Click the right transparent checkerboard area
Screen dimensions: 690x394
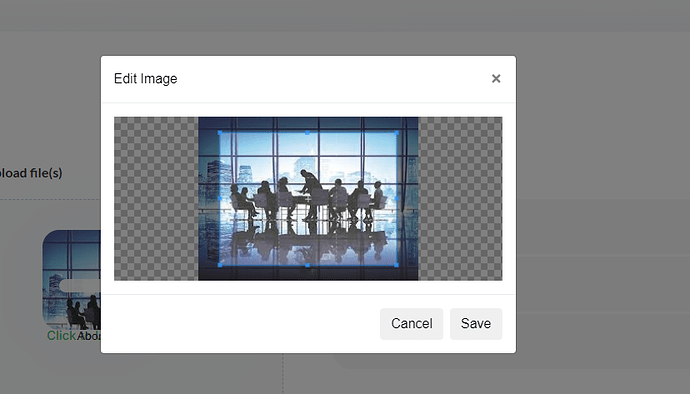click(460, 199)
